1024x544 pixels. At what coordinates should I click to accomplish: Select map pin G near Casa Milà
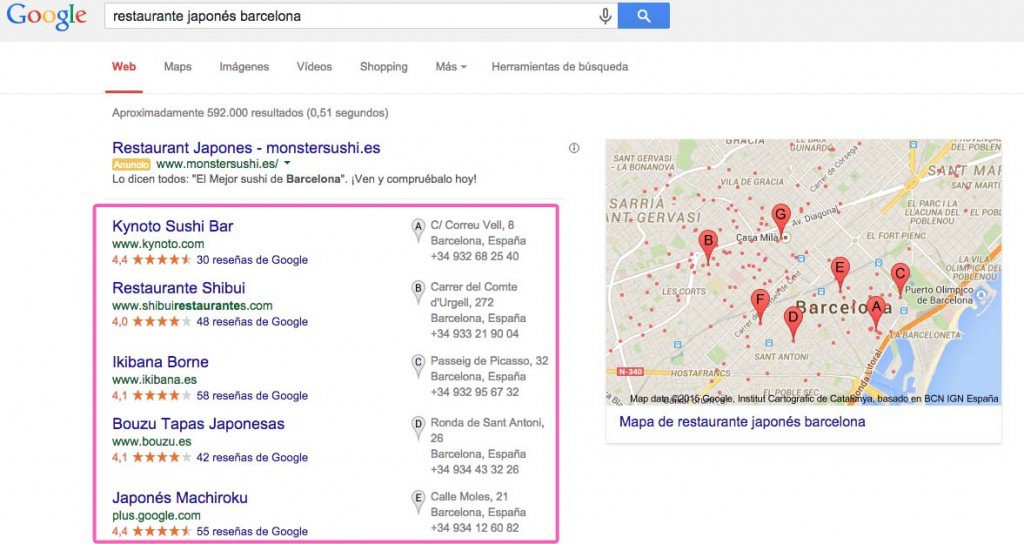tap(780, 219)
